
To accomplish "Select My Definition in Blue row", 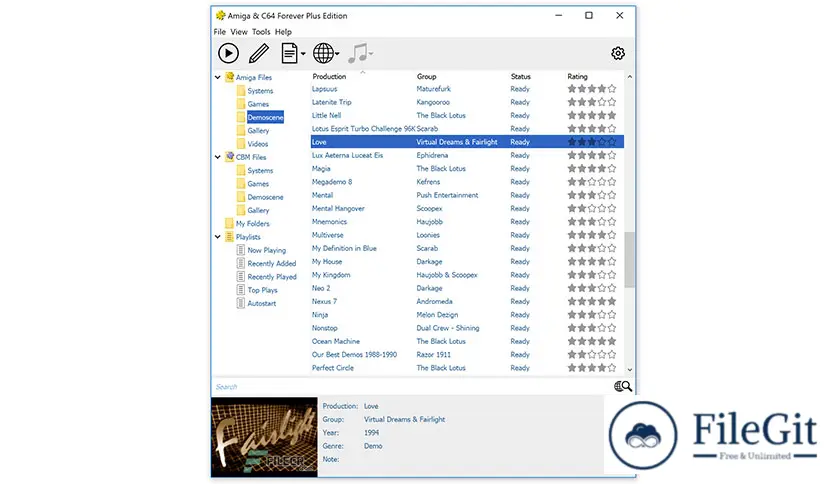I will pyautogui.click(x=467, y=248).
